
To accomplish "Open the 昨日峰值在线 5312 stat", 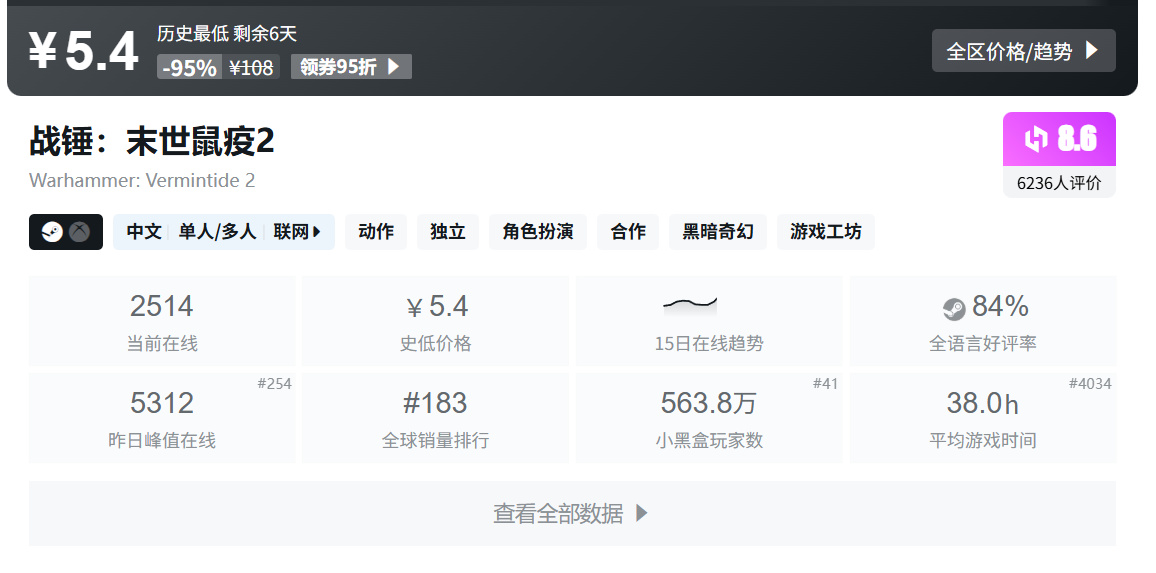I will [162, 418].
